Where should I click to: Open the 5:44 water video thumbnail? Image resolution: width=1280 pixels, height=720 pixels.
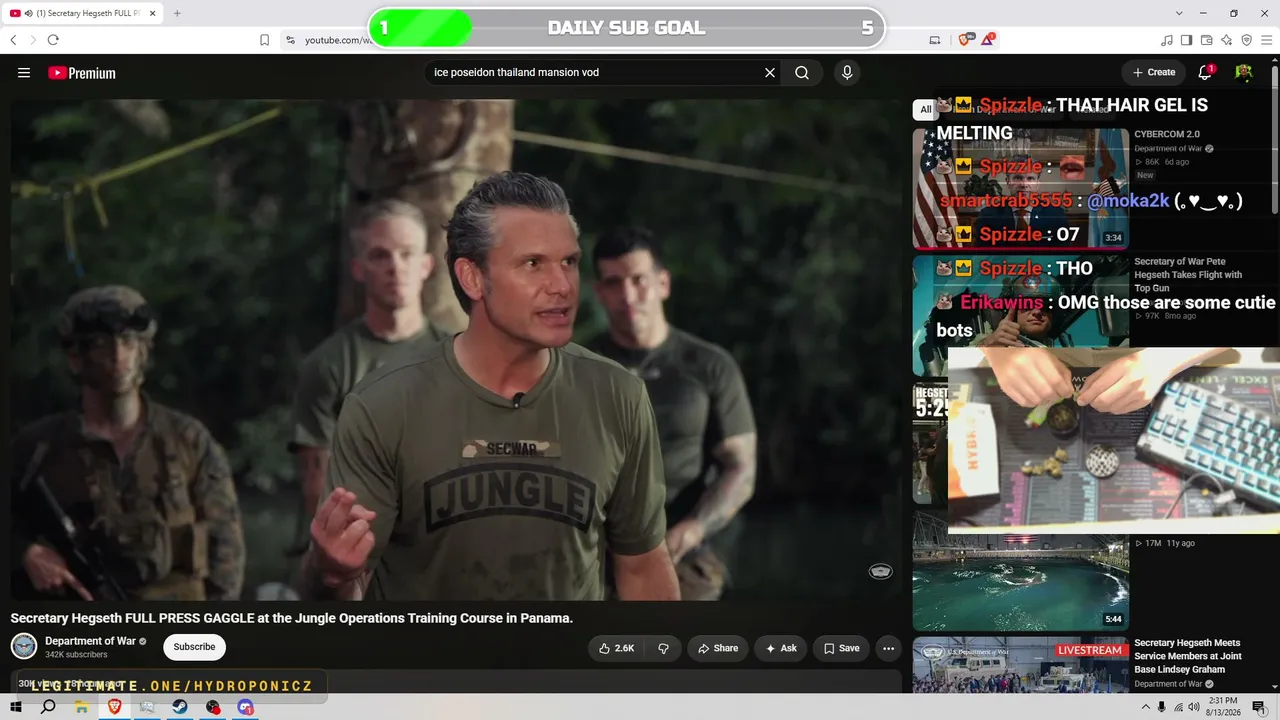(1021, 570)
